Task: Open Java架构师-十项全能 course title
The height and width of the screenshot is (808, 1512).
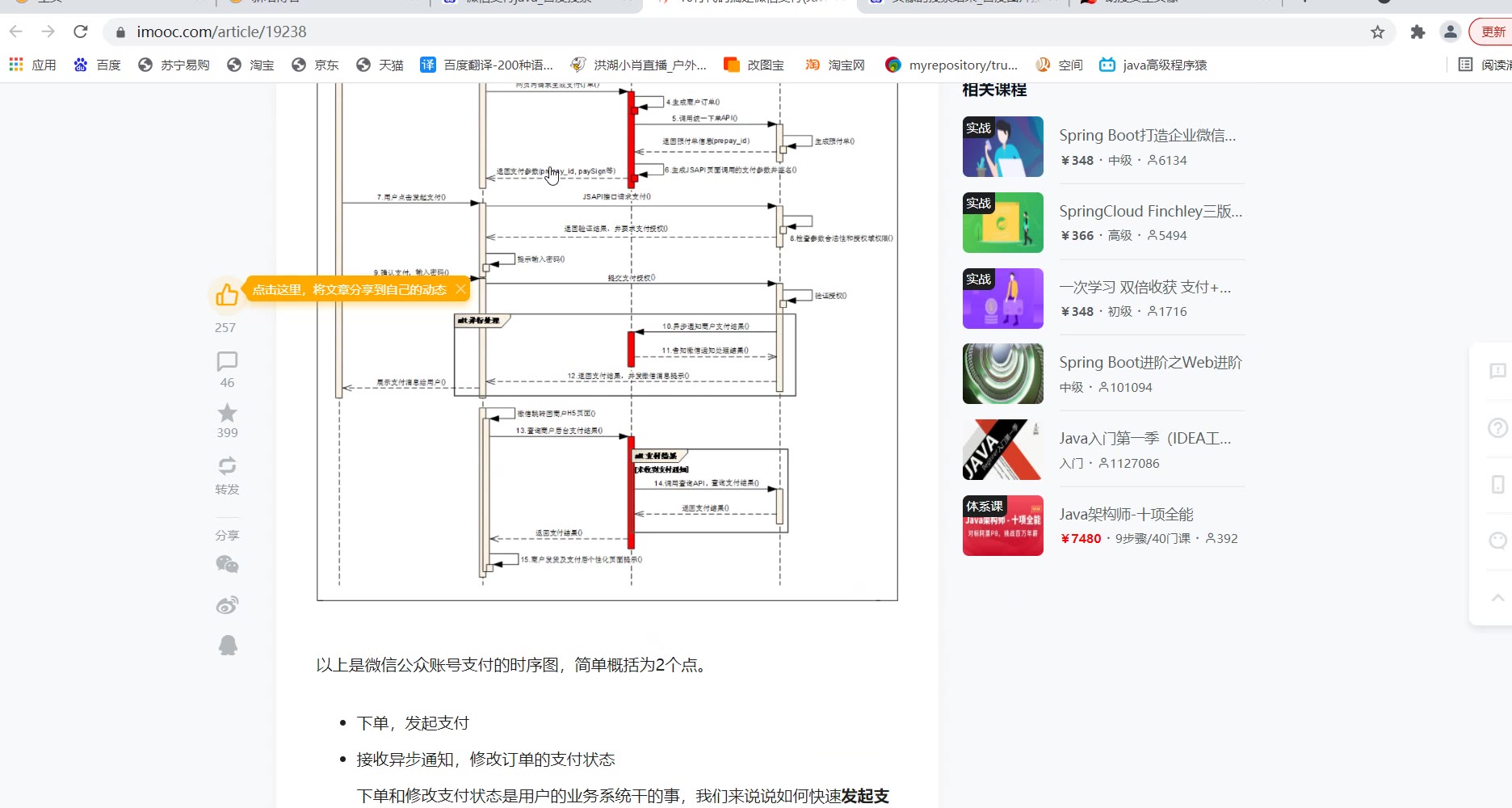Action: point(1126,514)
